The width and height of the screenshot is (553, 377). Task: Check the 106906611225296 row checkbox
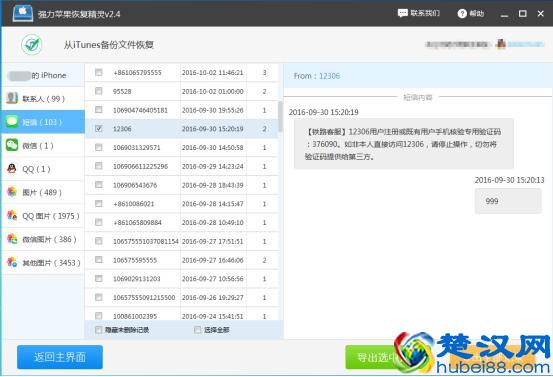(99, 166)
